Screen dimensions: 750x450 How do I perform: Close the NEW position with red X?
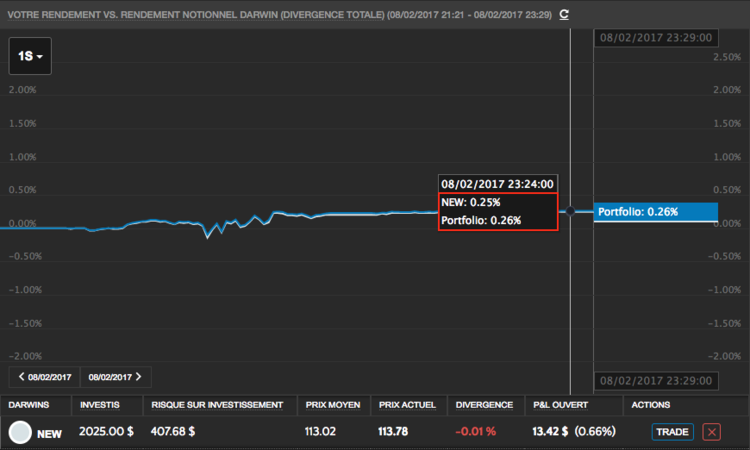coord(712,432)
